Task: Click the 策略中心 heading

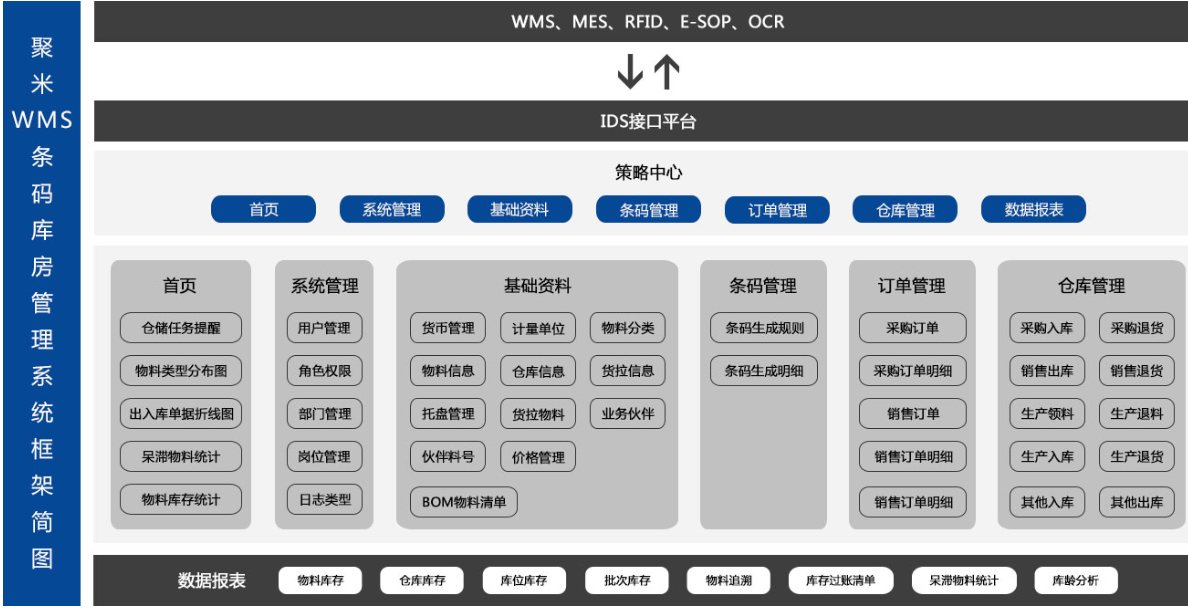Action: click(x=649, y=173)
